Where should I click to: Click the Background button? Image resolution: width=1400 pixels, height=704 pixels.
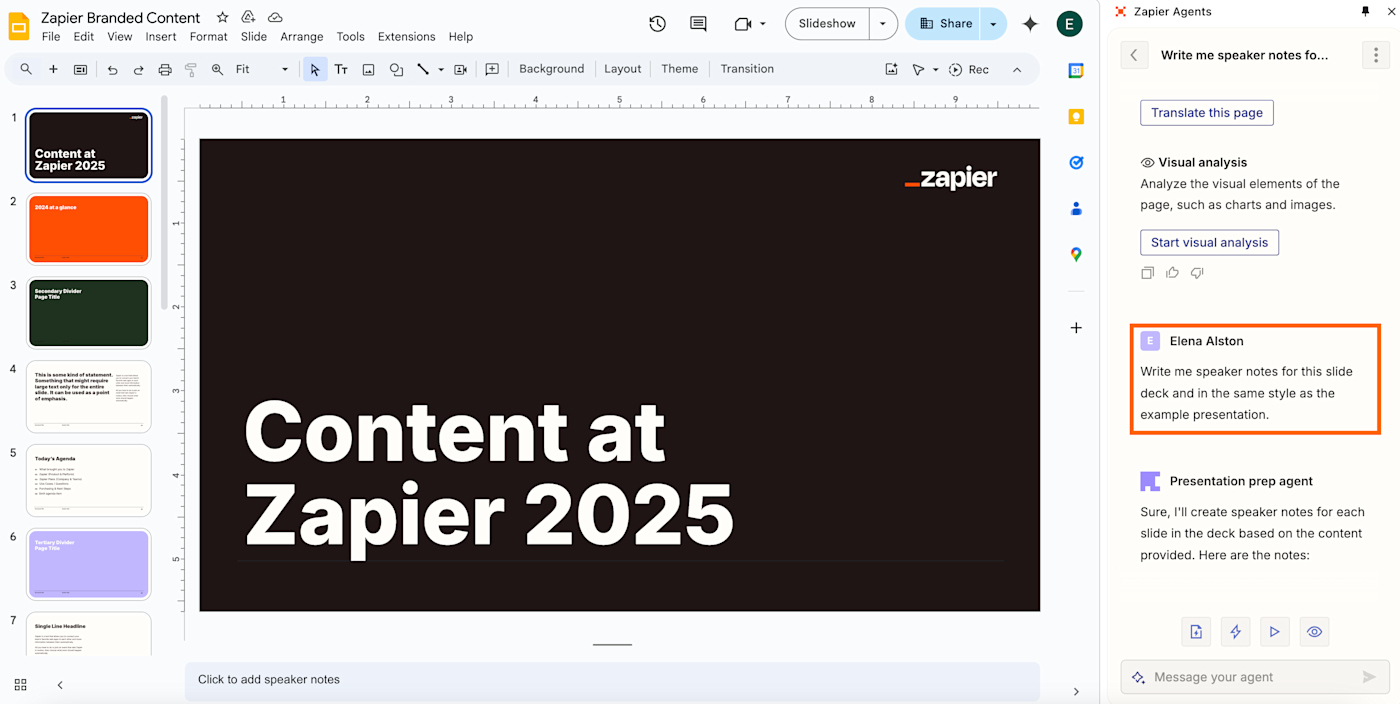(x=551, y=69)
